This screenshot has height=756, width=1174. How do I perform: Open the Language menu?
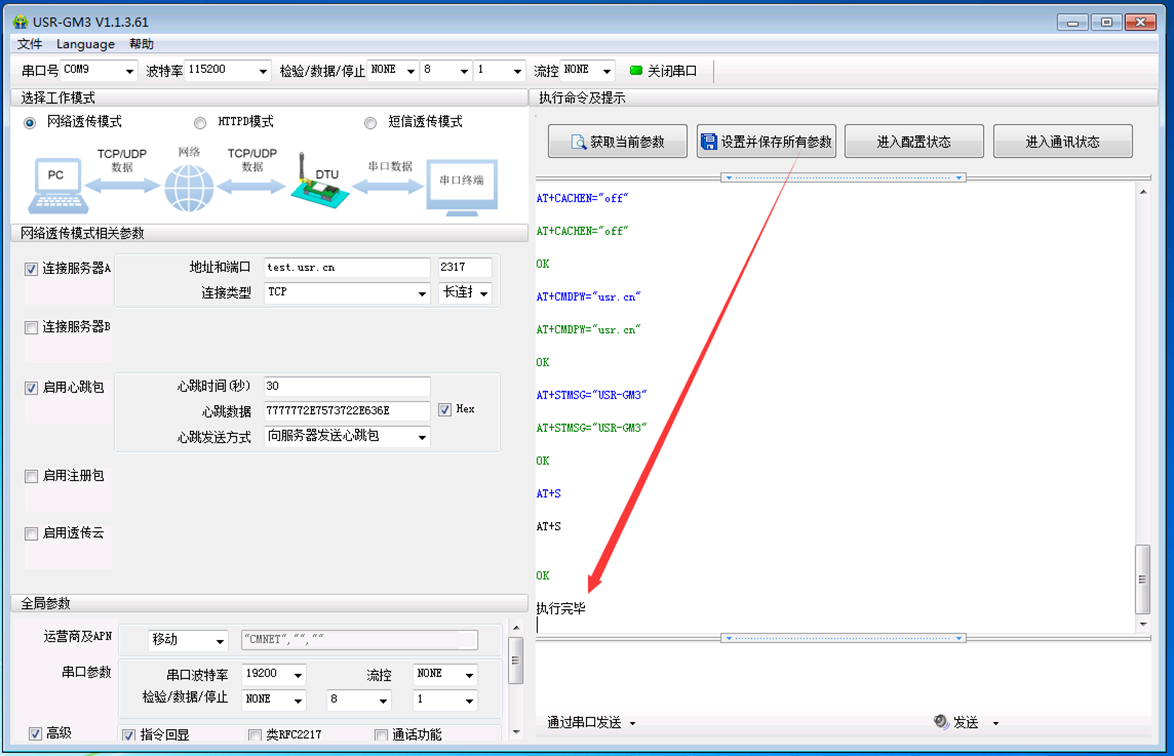(85, 44)
